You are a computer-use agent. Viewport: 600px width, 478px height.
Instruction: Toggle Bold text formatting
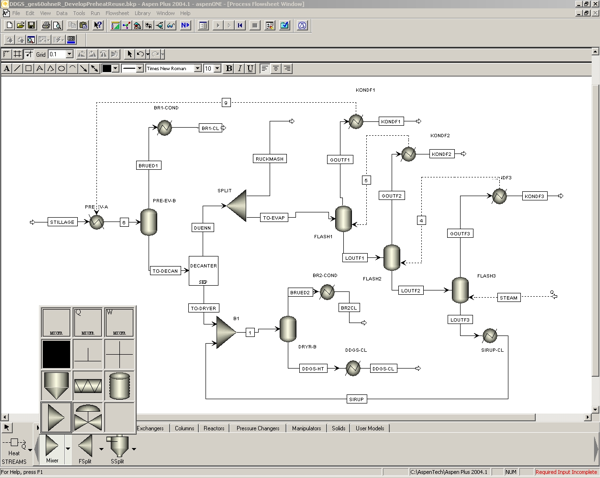coord(229,69)
